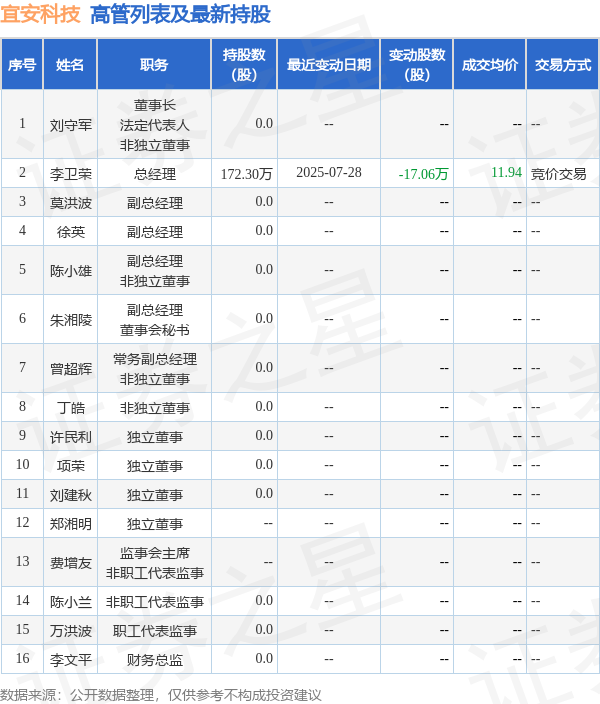
Task: Click the name 丁皓
Action: (71, 408)
